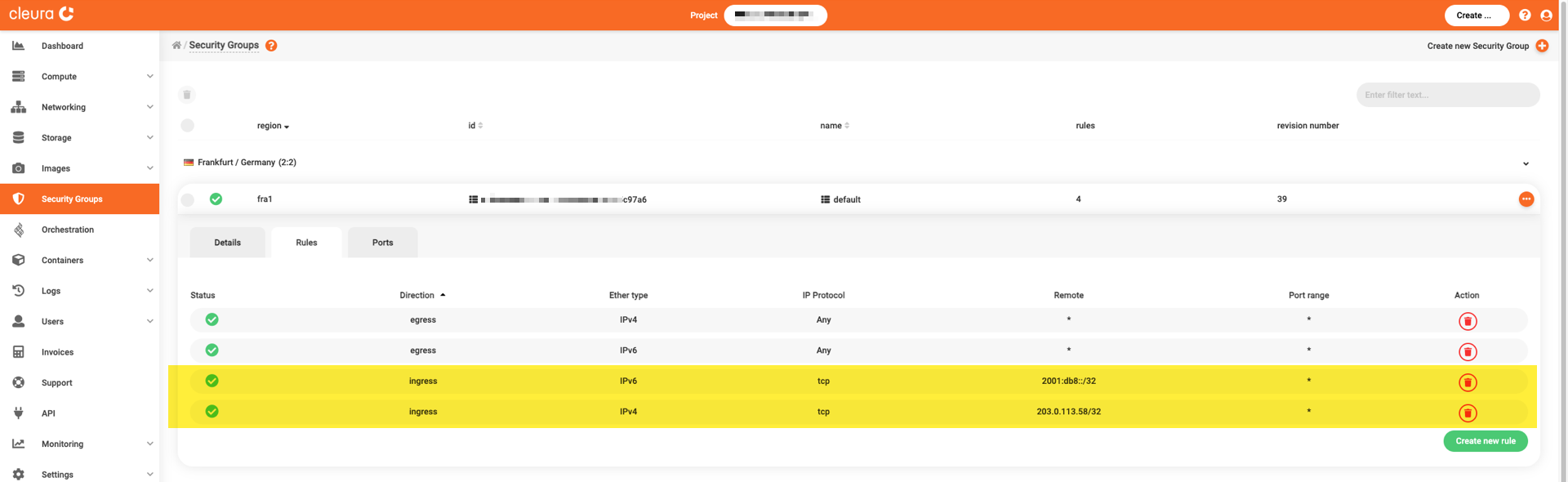Select the fra1 security group checkbox
The height and width of the screenshot is (482, 1568).
(188, 199)
